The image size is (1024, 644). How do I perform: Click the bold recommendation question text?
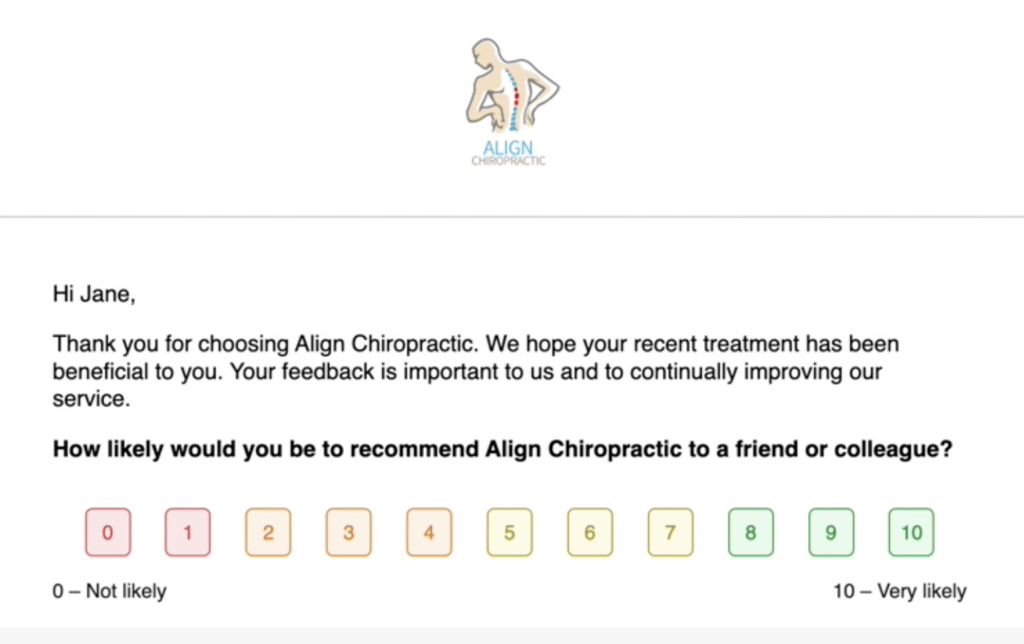pos(502,449)
